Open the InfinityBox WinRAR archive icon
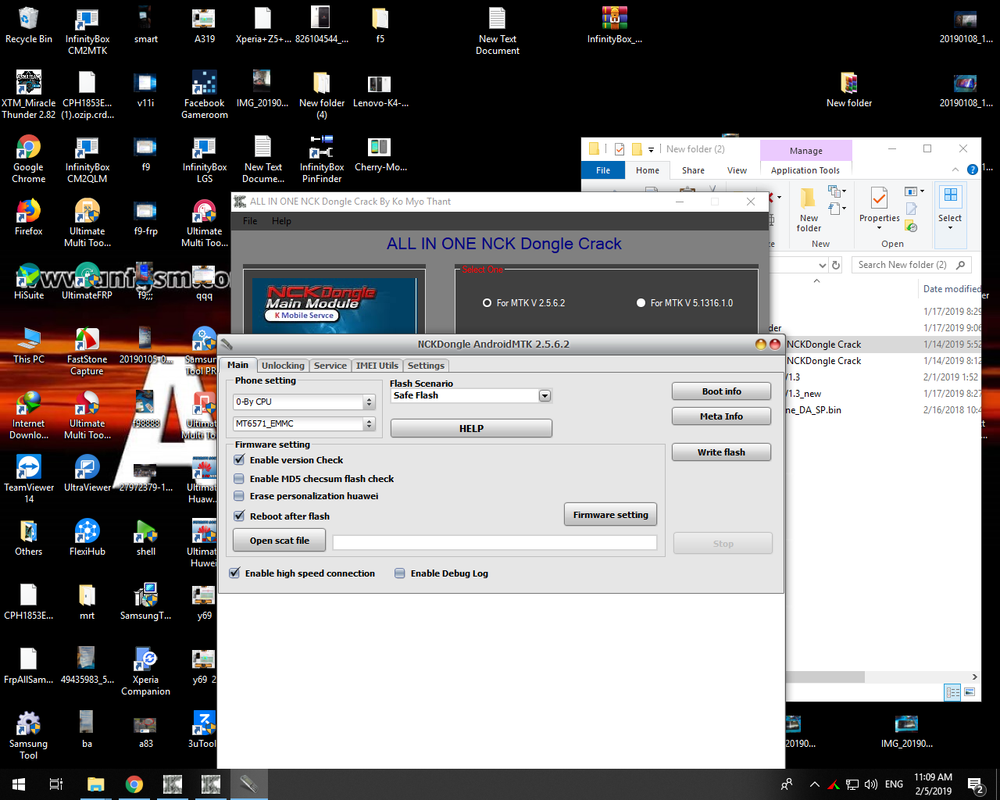The height and width of the screenshot is (800, 1000). (x=614, y=26)
